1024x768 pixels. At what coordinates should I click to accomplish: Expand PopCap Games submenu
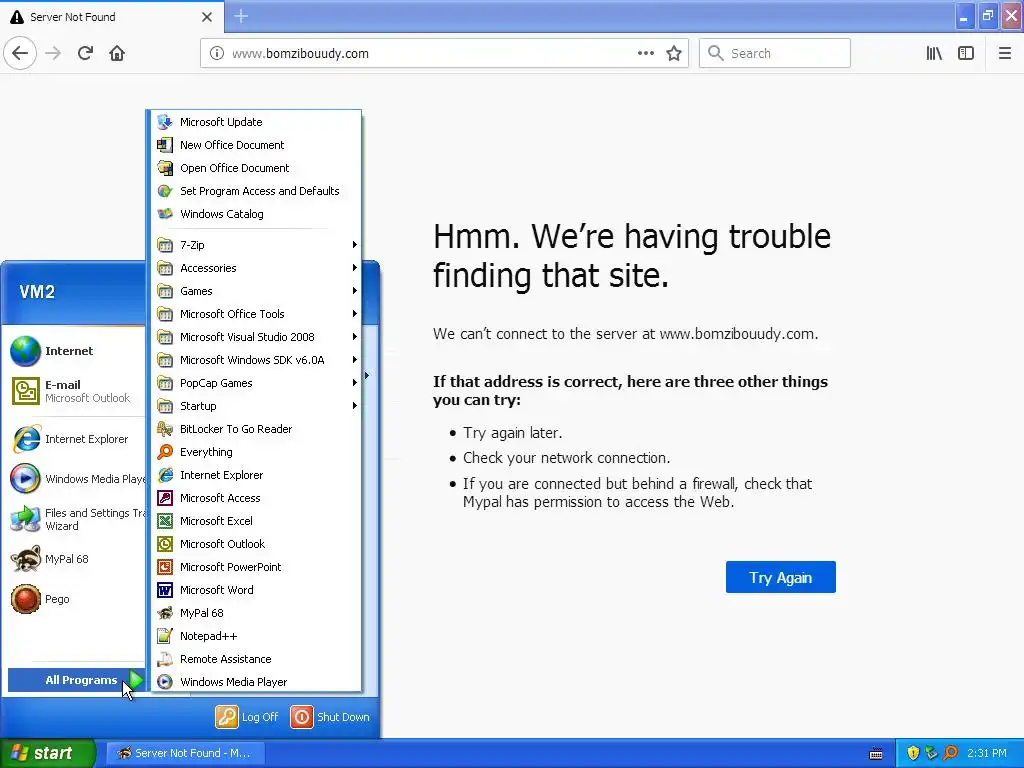tap(256, 383)
